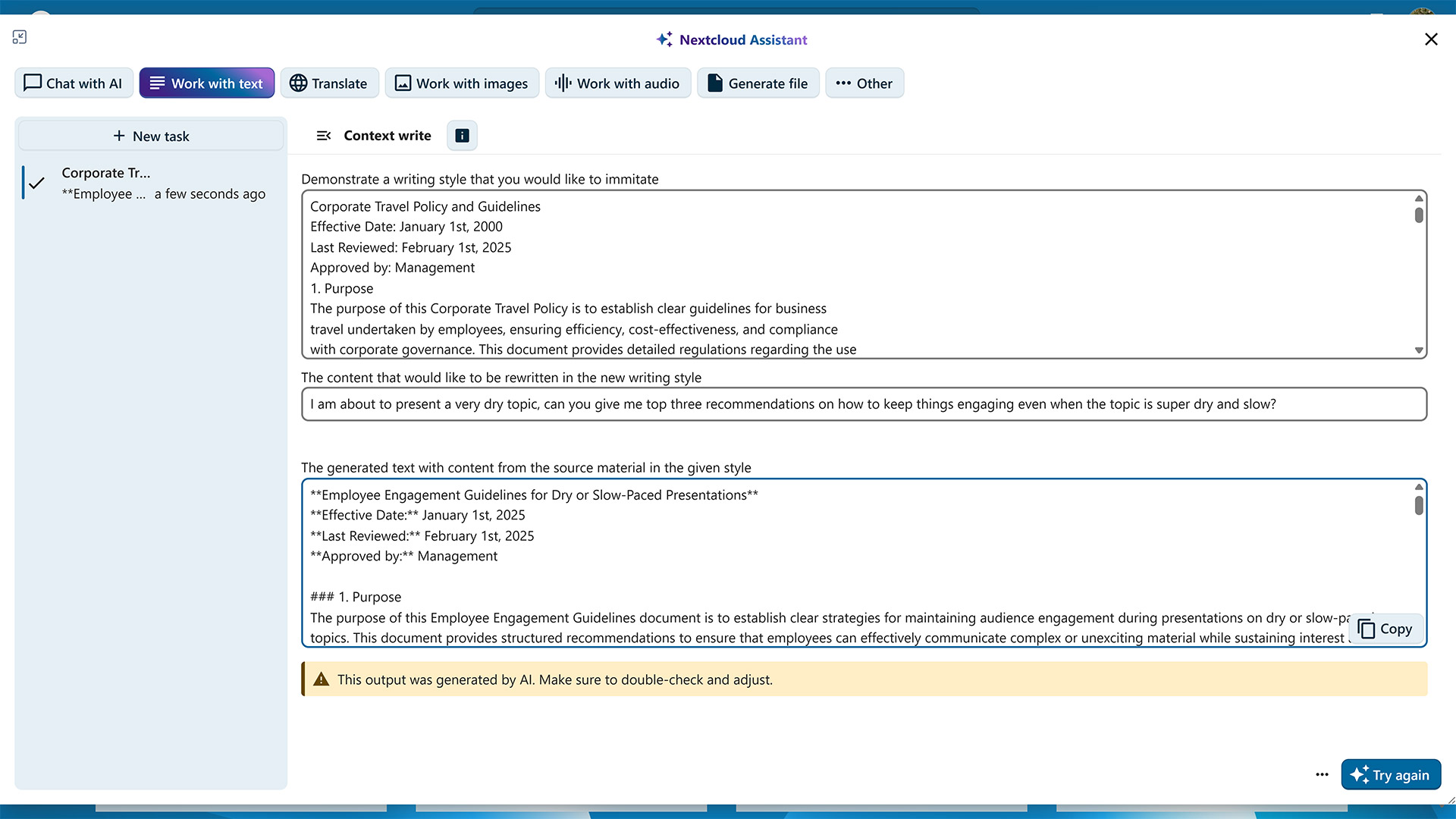Click the checkmark icon of Corporate Tr... task
The image size is (1456, 819).
(x=36, y=183)
